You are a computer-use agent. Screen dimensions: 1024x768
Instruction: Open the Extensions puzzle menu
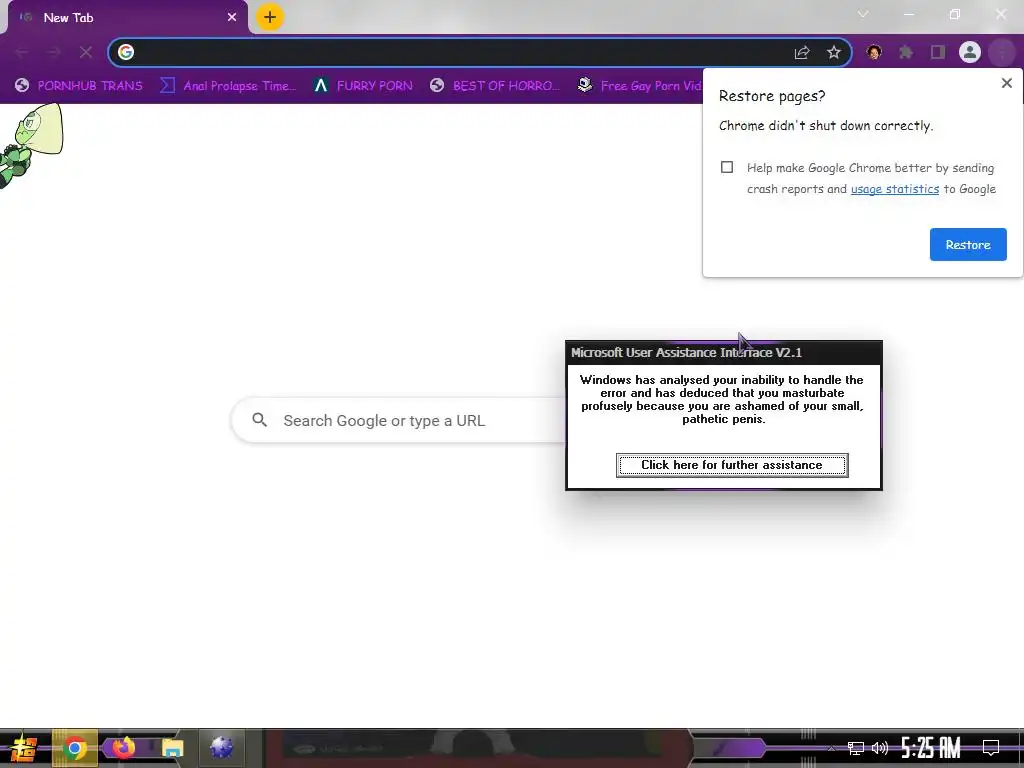tap(906, 52)
